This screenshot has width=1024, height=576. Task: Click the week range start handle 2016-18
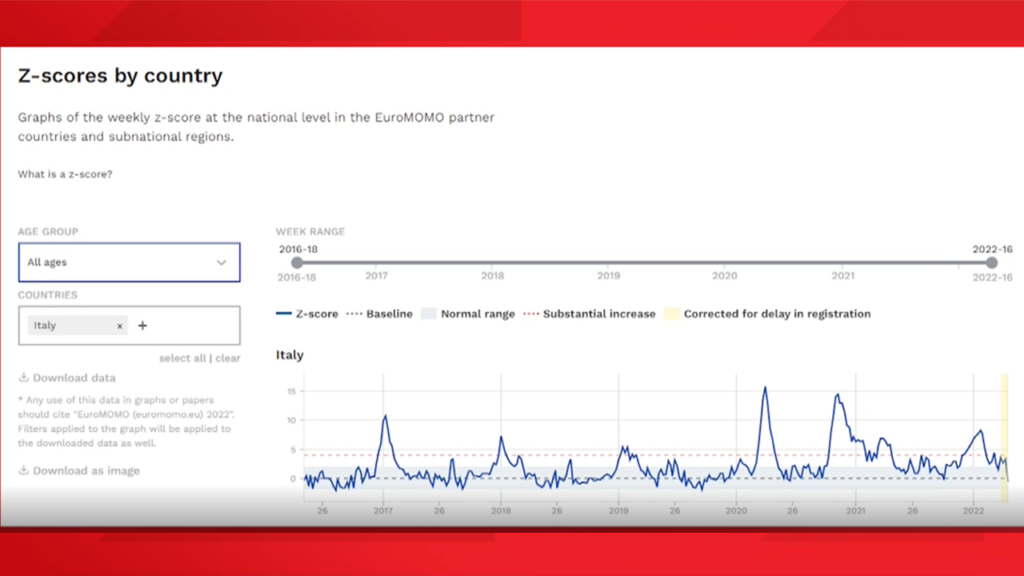297,263
